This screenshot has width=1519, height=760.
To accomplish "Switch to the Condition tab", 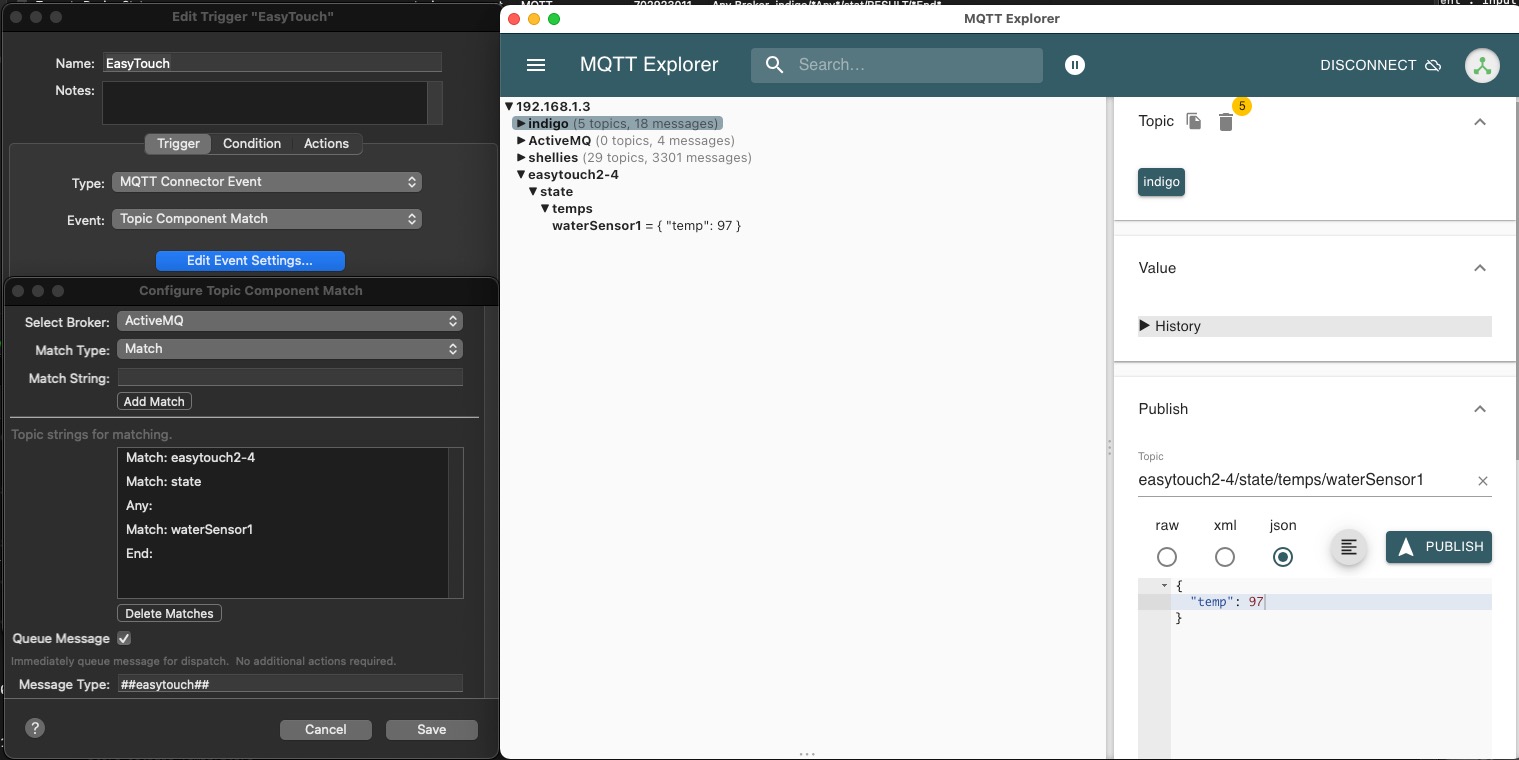I will (252, 144).
